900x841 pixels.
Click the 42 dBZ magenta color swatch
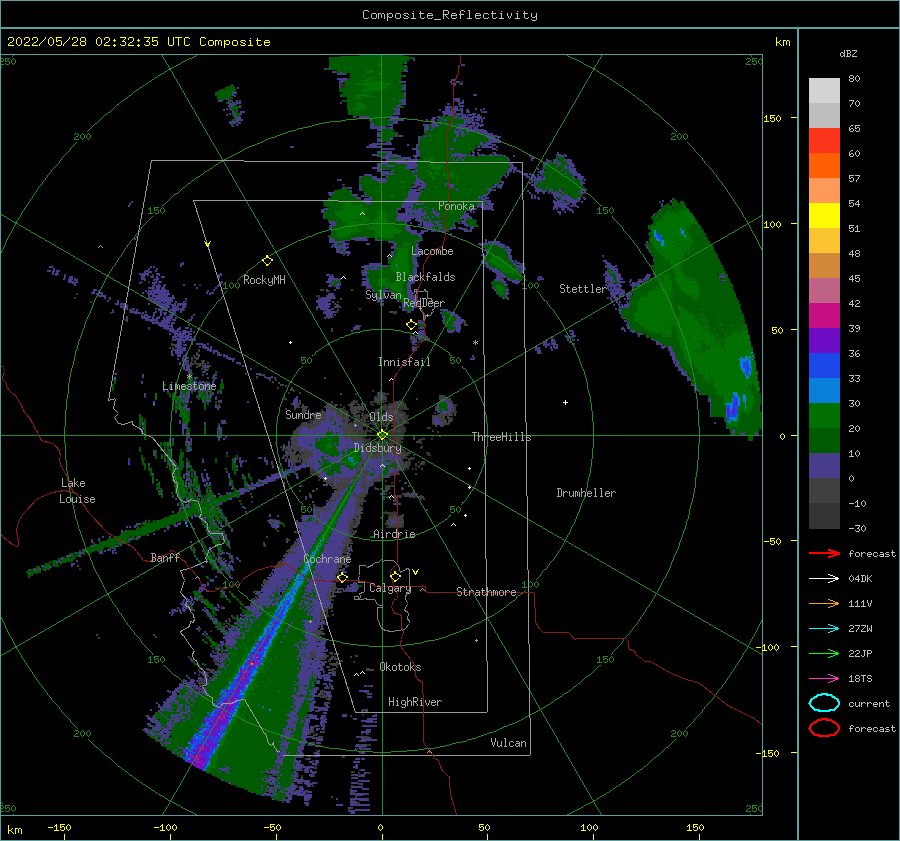pos(824,316)
